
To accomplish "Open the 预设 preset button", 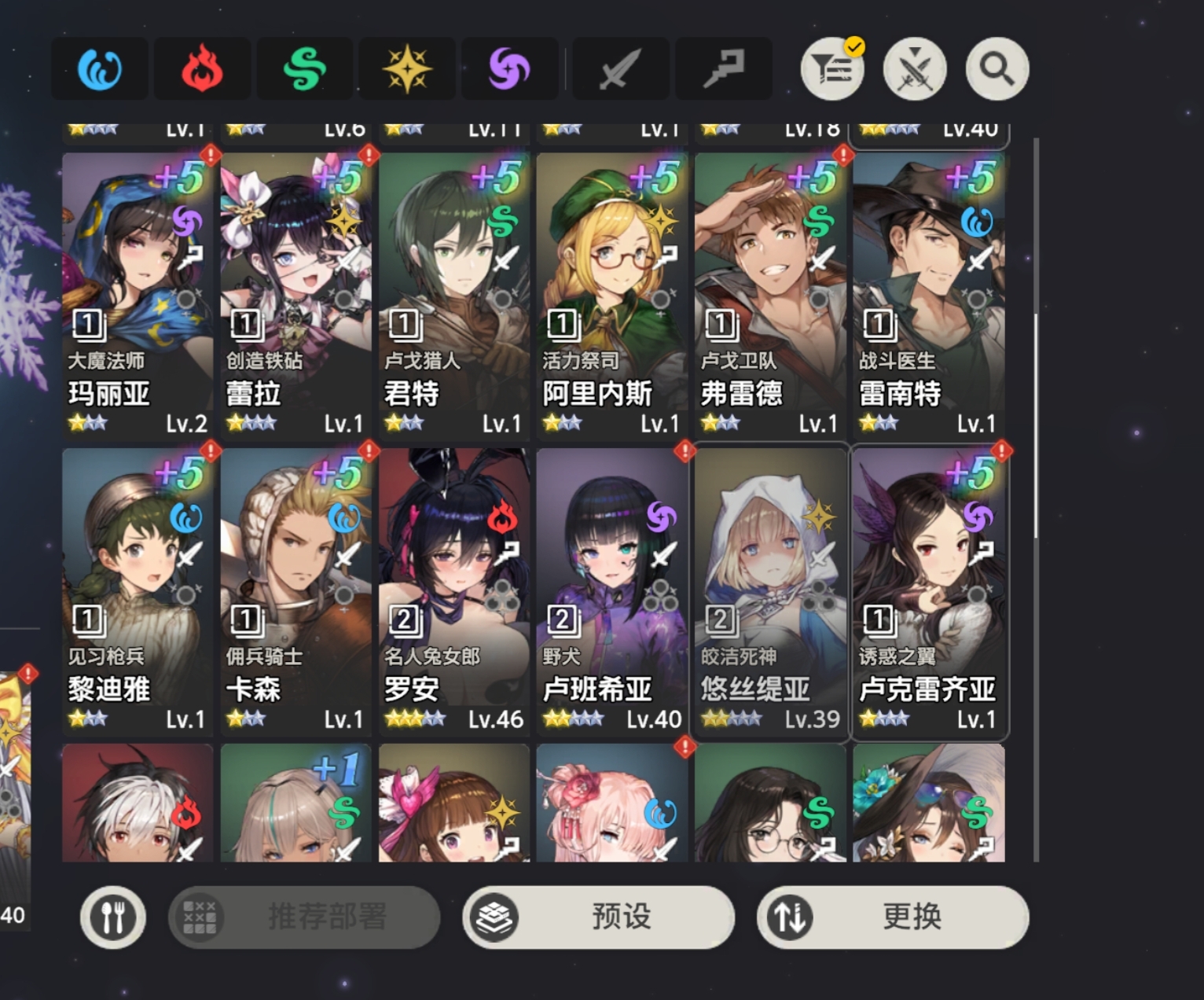I will coord(598,917).
